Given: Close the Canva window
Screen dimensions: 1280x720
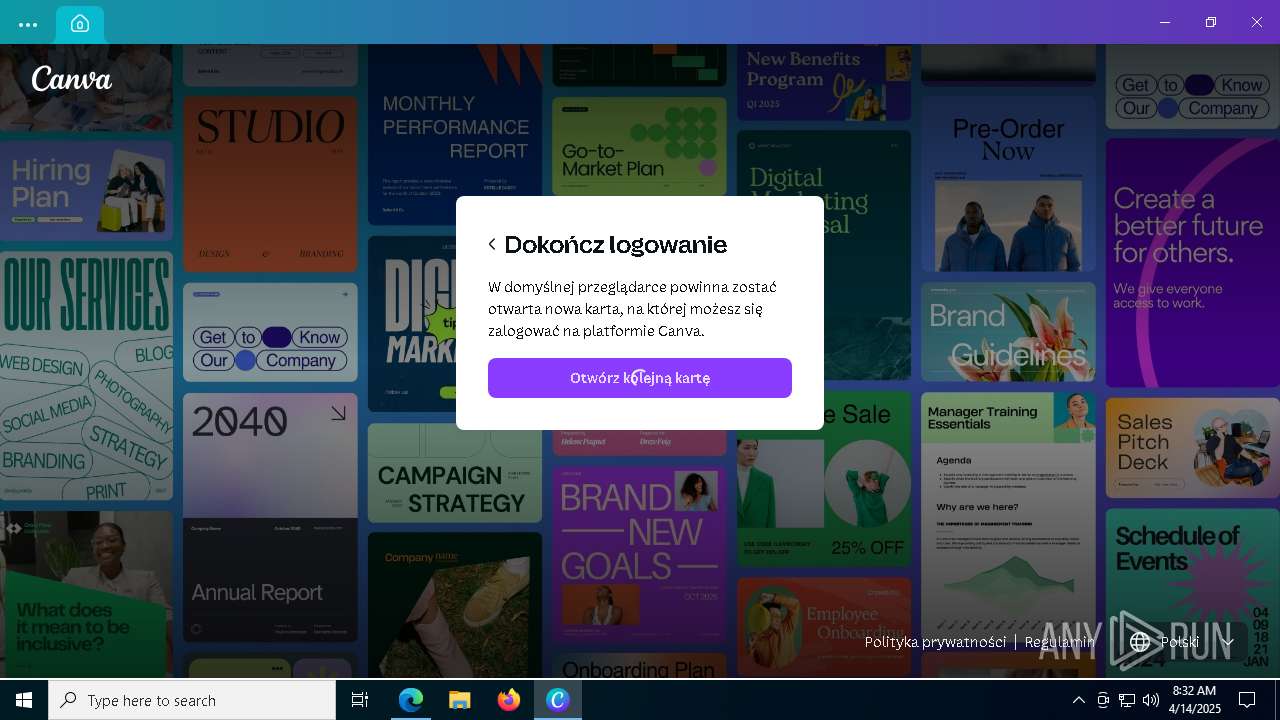Looking at the screenshot, I should [1257, 22].
